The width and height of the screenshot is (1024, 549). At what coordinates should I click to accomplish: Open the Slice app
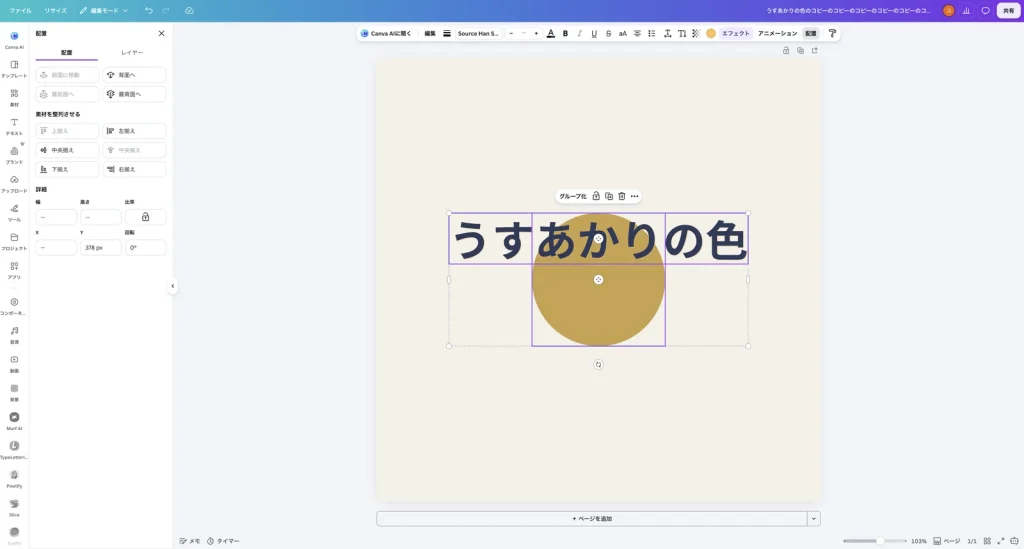(14, 507)
